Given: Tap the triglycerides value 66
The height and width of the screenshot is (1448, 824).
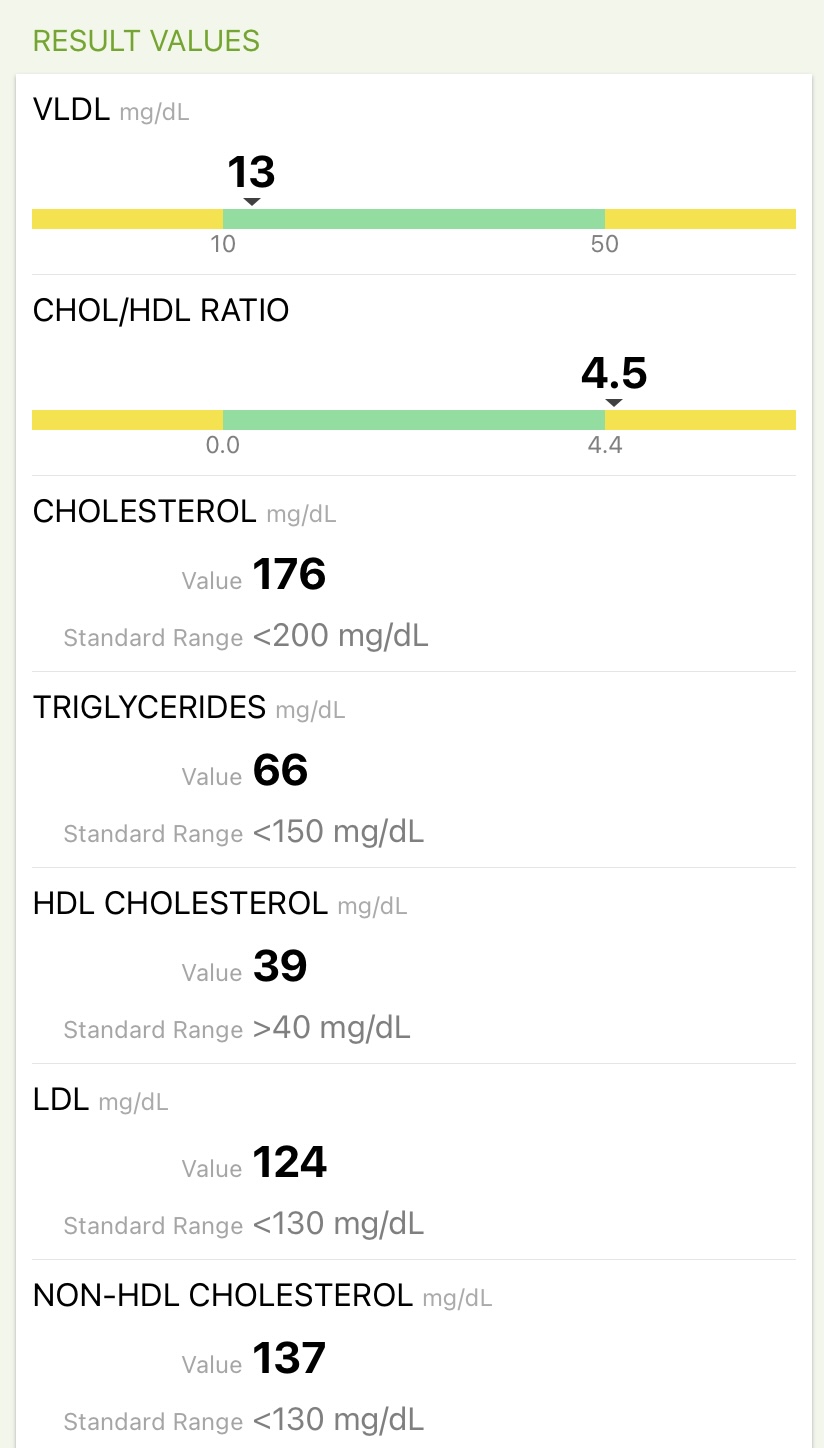Looking at the screenshot, I should 280,771.
